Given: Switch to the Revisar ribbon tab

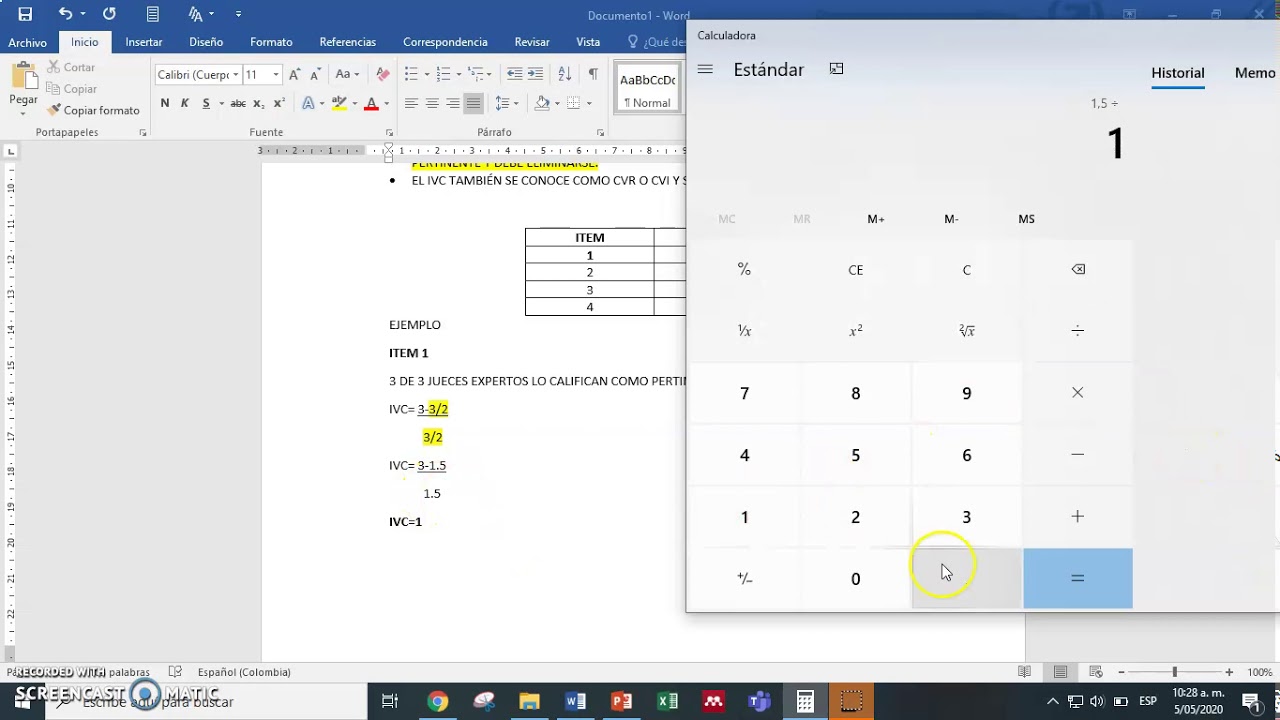Looking at the screenshot, I should [532, 42].
